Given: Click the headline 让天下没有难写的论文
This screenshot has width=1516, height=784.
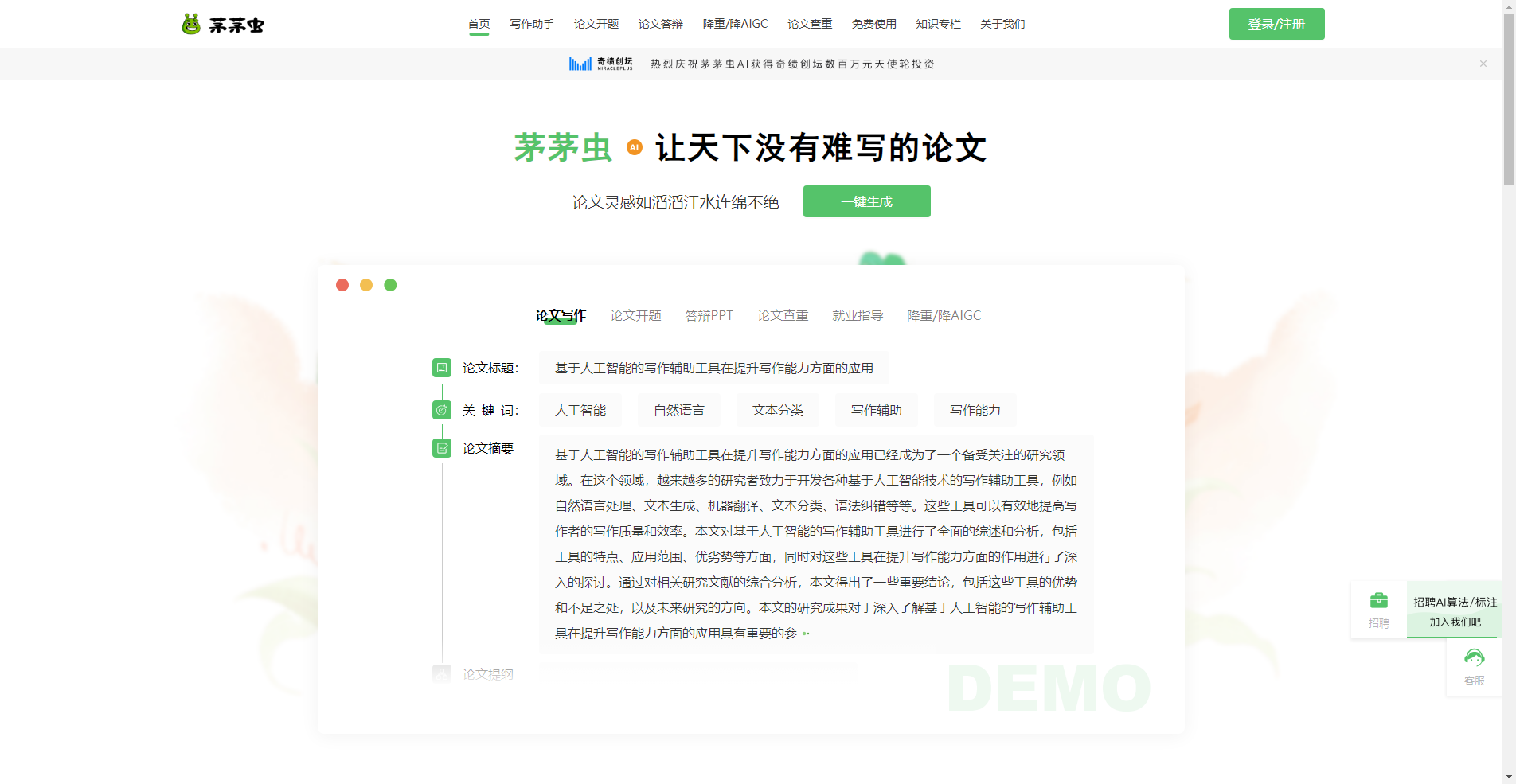Looking at the screenshot, I should 821,147.
